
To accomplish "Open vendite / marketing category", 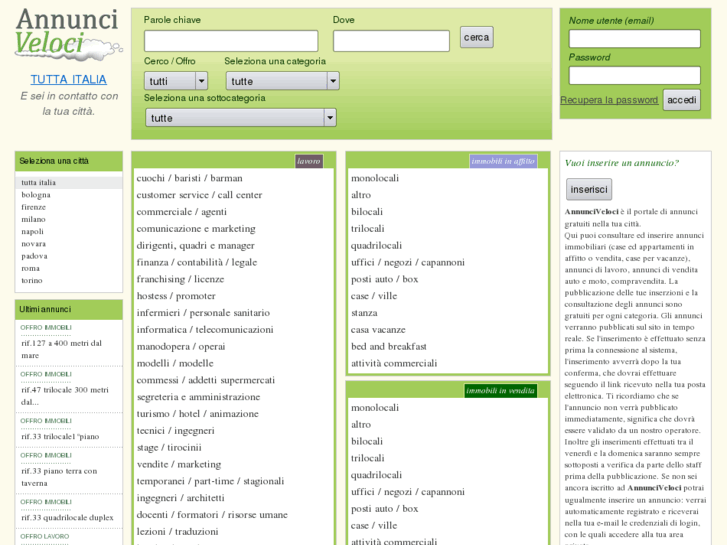I will point(179,464).
